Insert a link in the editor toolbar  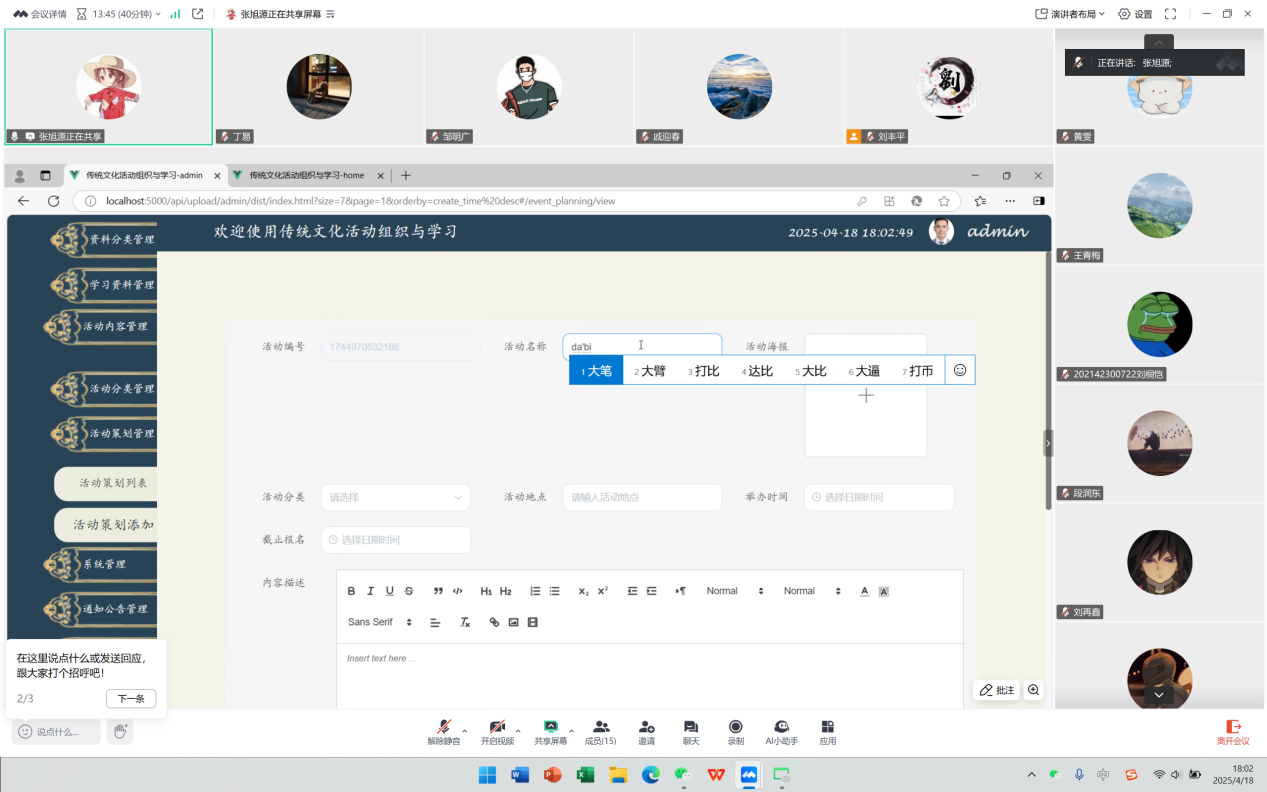tap(494, 622)
